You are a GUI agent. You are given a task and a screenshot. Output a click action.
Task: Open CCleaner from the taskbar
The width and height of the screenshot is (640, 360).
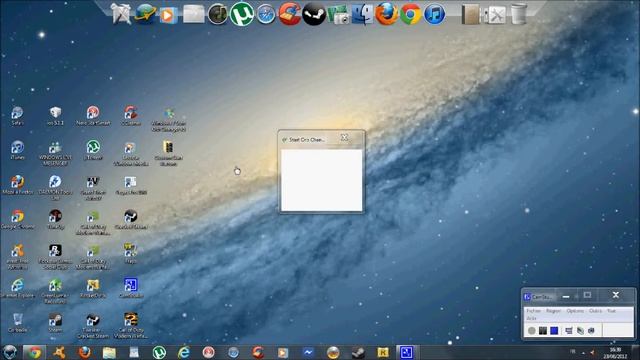(x=258, y=352)
